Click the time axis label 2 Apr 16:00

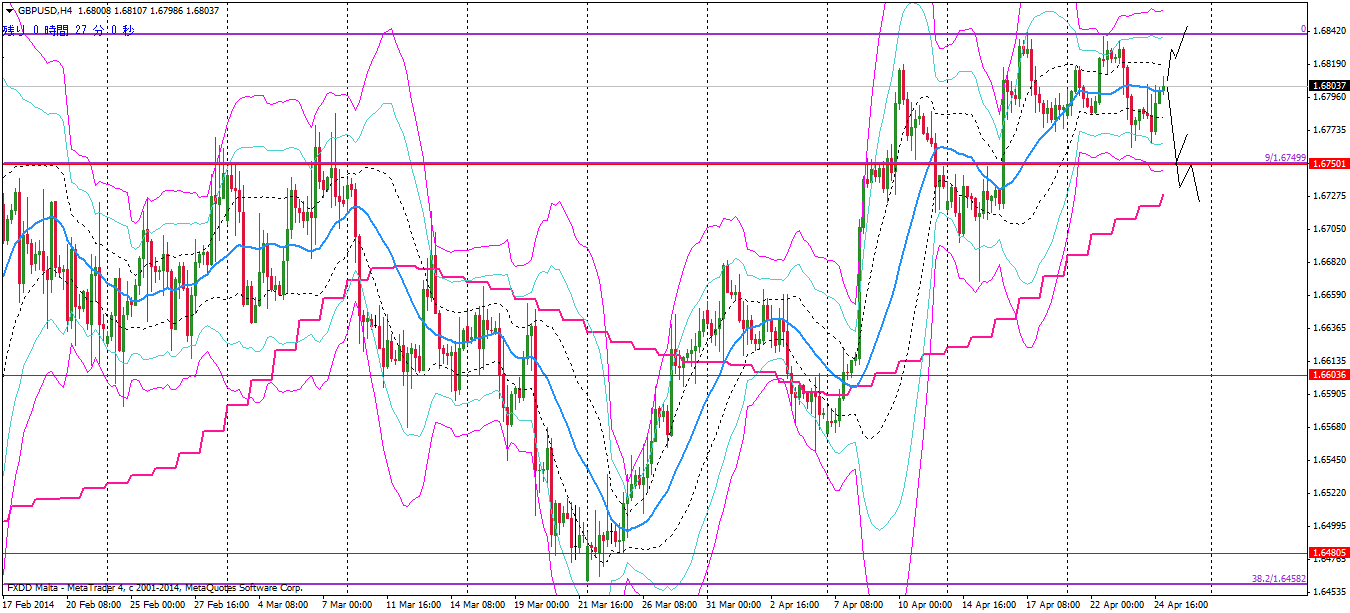point(796,605)
